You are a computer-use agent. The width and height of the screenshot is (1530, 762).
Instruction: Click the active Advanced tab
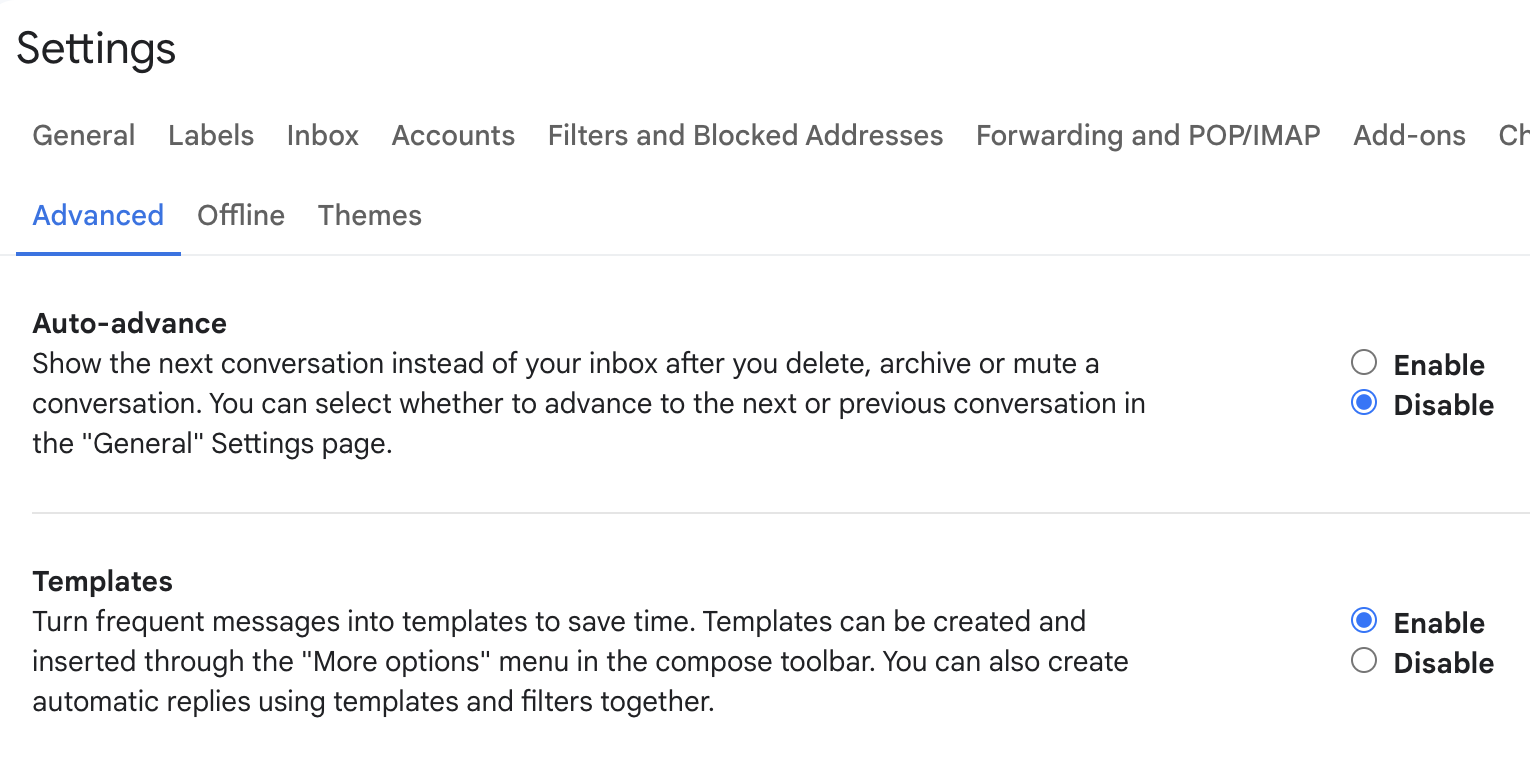coord(98,216)
